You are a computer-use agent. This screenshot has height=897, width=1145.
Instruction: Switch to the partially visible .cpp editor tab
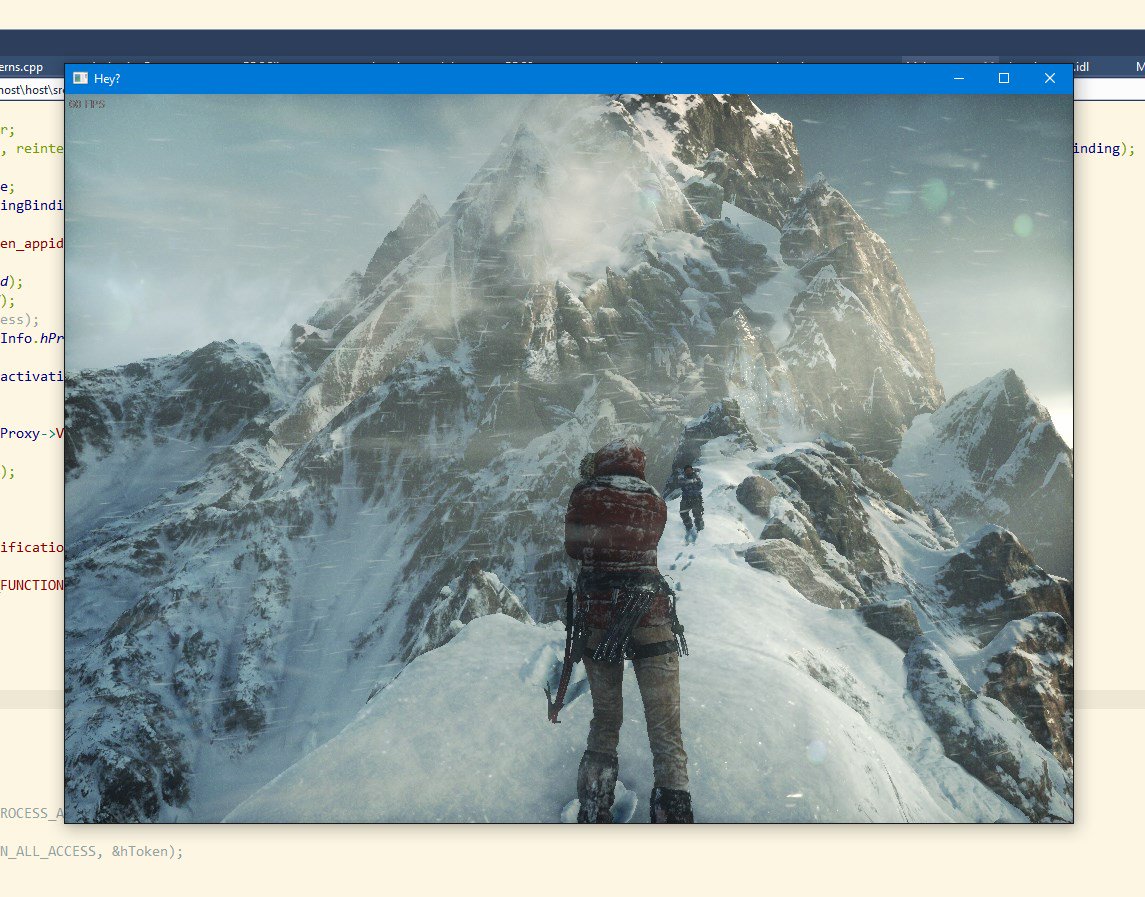22,67
